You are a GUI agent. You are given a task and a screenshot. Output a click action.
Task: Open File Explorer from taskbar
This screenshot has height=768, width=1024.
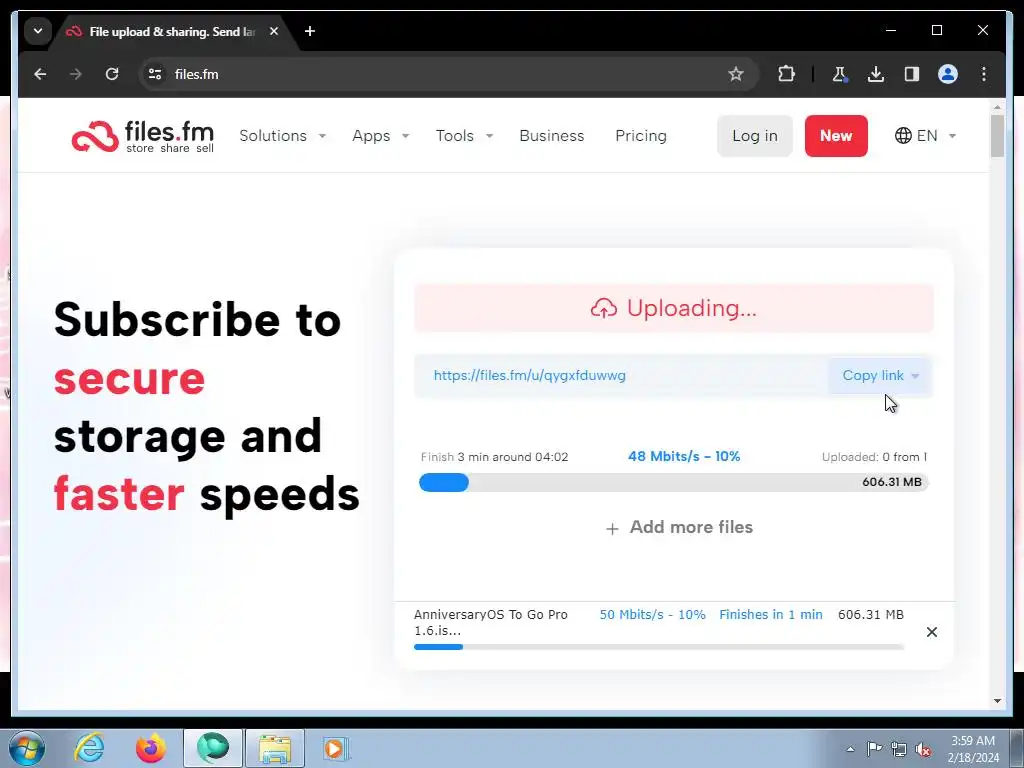275,748
